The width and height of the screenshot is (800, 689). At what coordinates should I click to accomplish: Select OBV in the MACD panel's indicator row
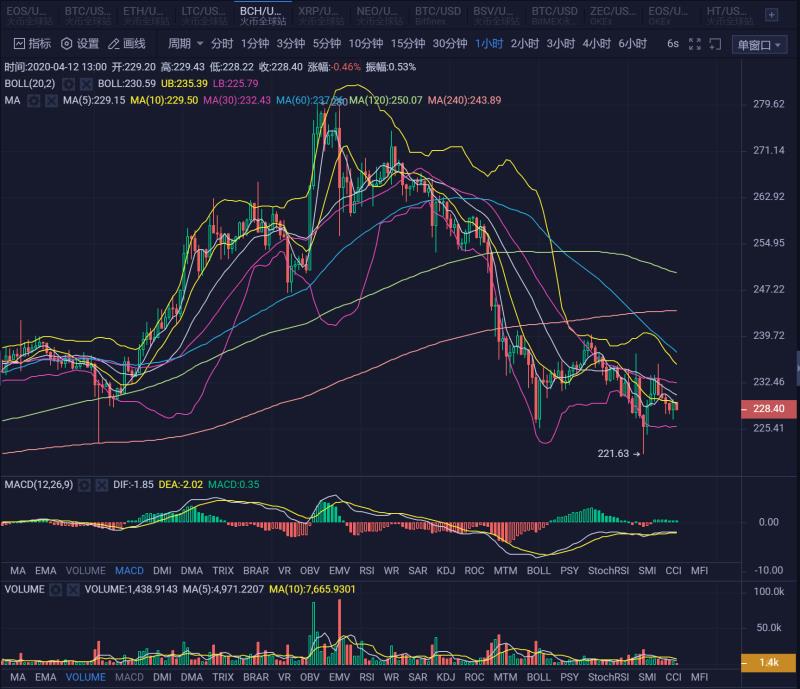tap(310, 571)
